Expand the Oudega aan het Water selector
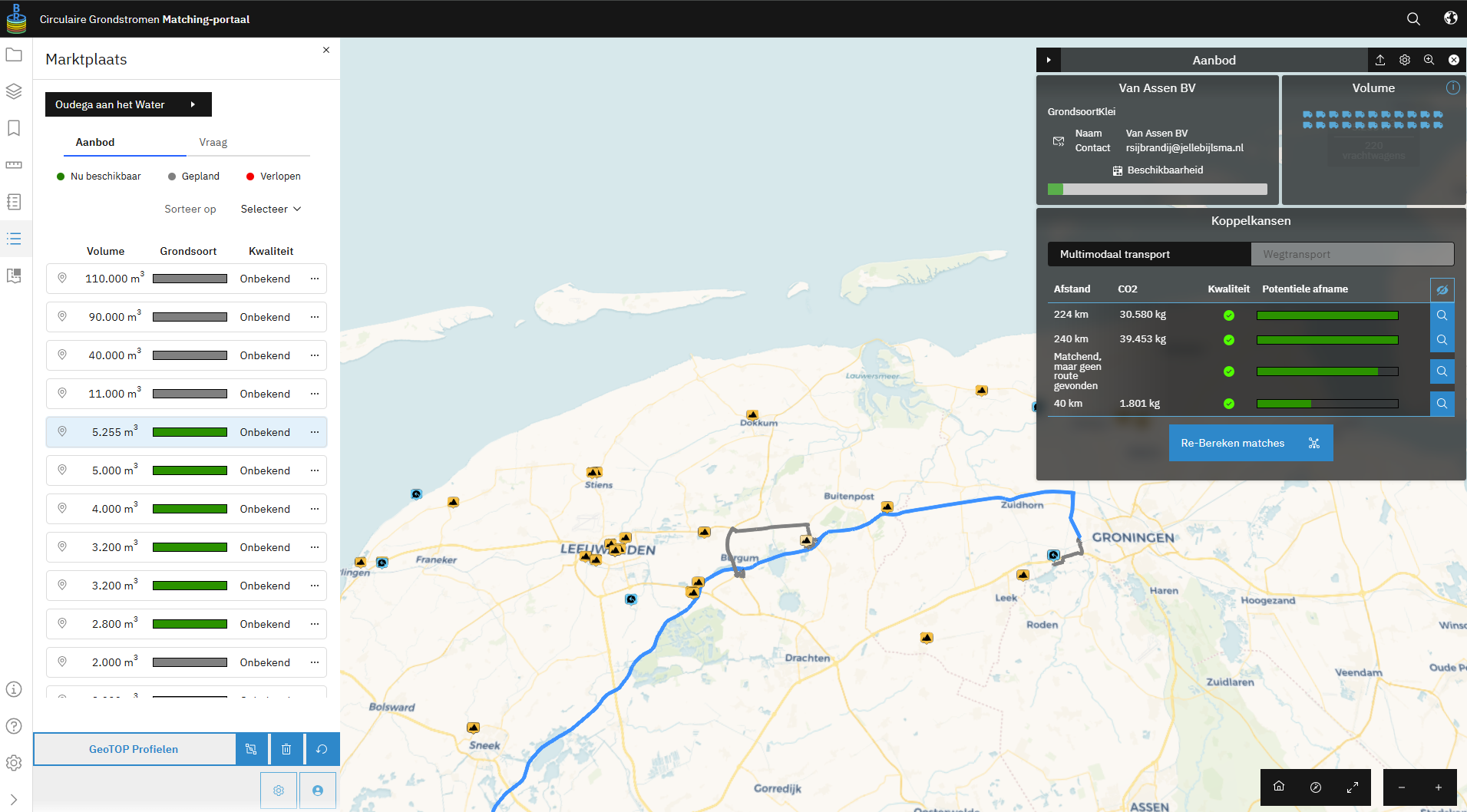 tap(128, 104)
